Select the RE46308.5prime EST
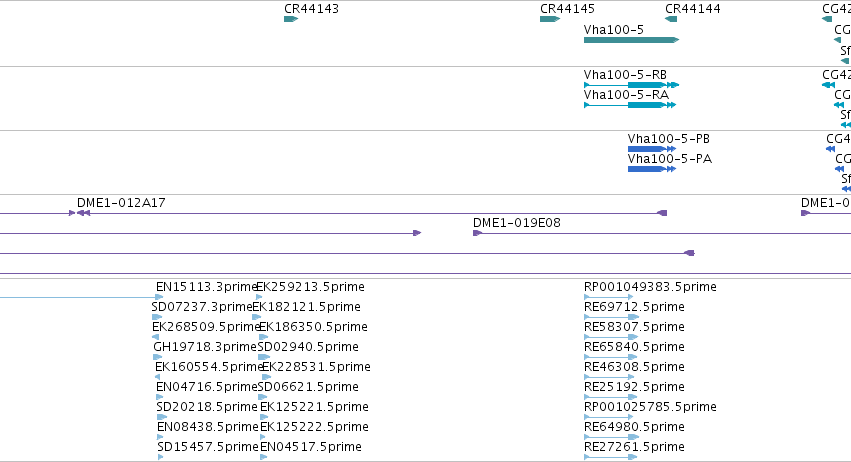This screenshot has width=851, height=462. [x=609, y=377]
